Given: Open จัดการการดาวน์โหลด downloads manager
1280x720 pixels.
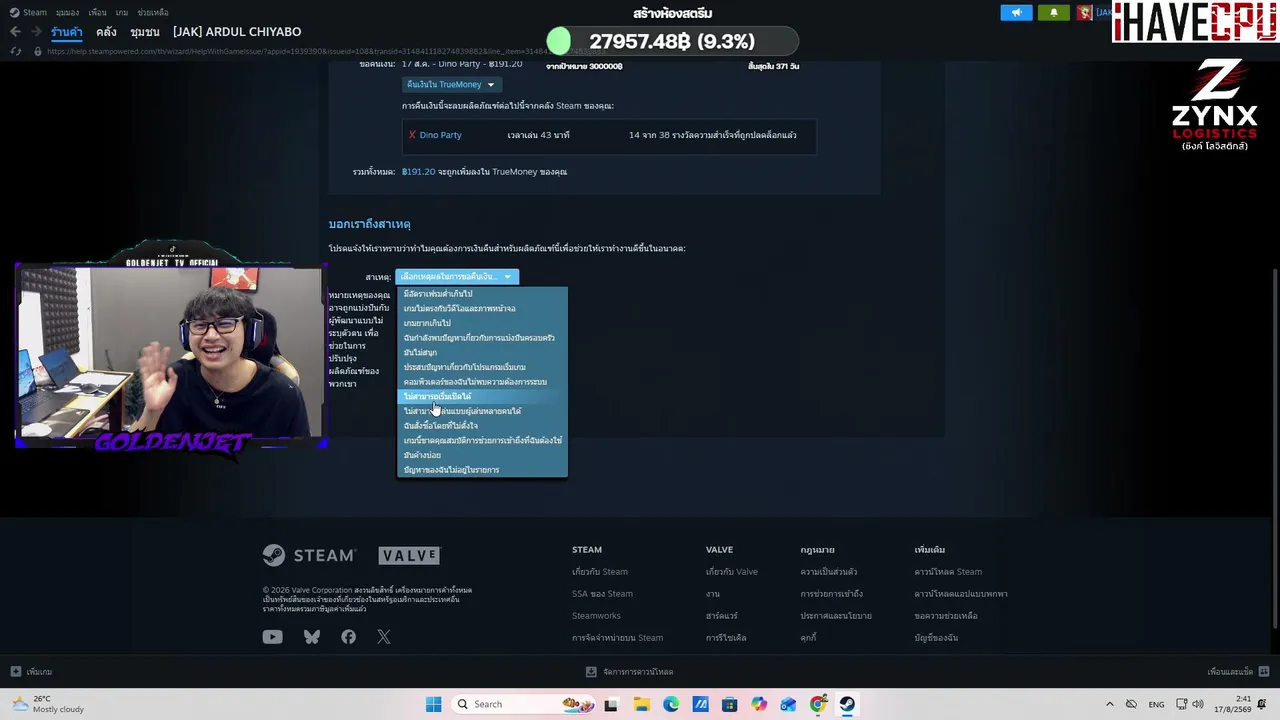Looking at the screenshot, I should click(x=630, y=672).
